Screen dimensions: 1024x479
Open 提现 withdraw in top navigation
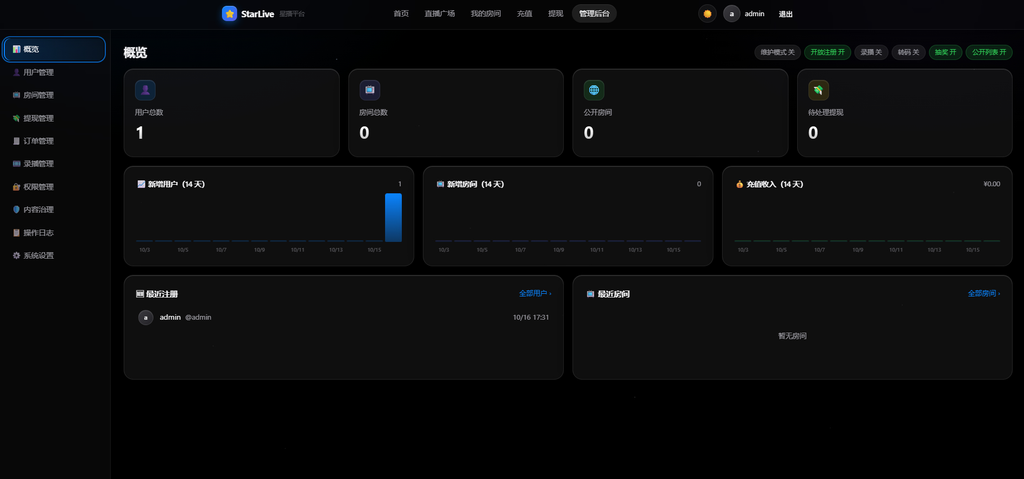[x=556, y=14]
